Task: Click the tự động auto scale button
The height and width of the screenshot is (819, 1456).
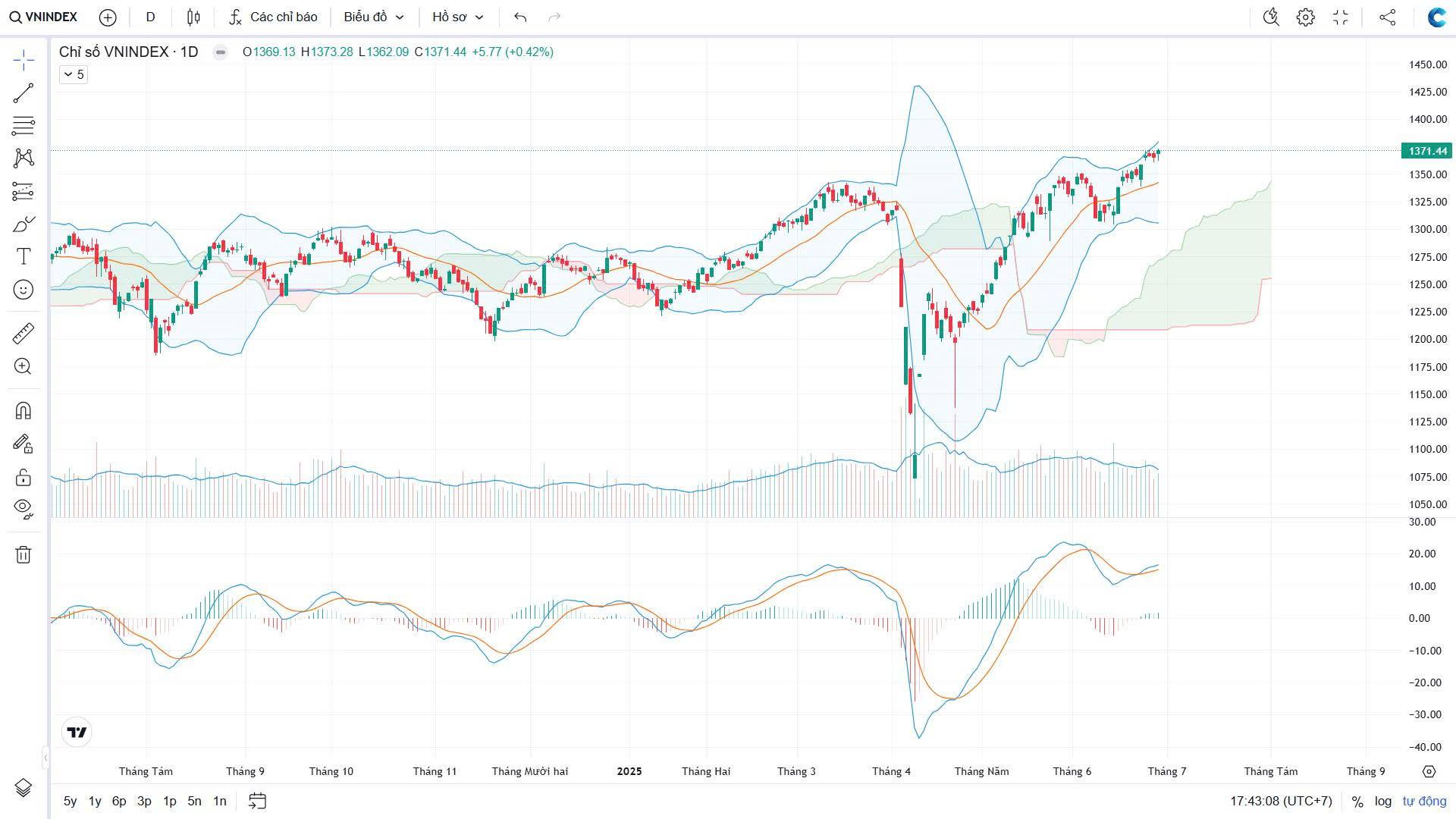Action: [x=1423, y=801]
